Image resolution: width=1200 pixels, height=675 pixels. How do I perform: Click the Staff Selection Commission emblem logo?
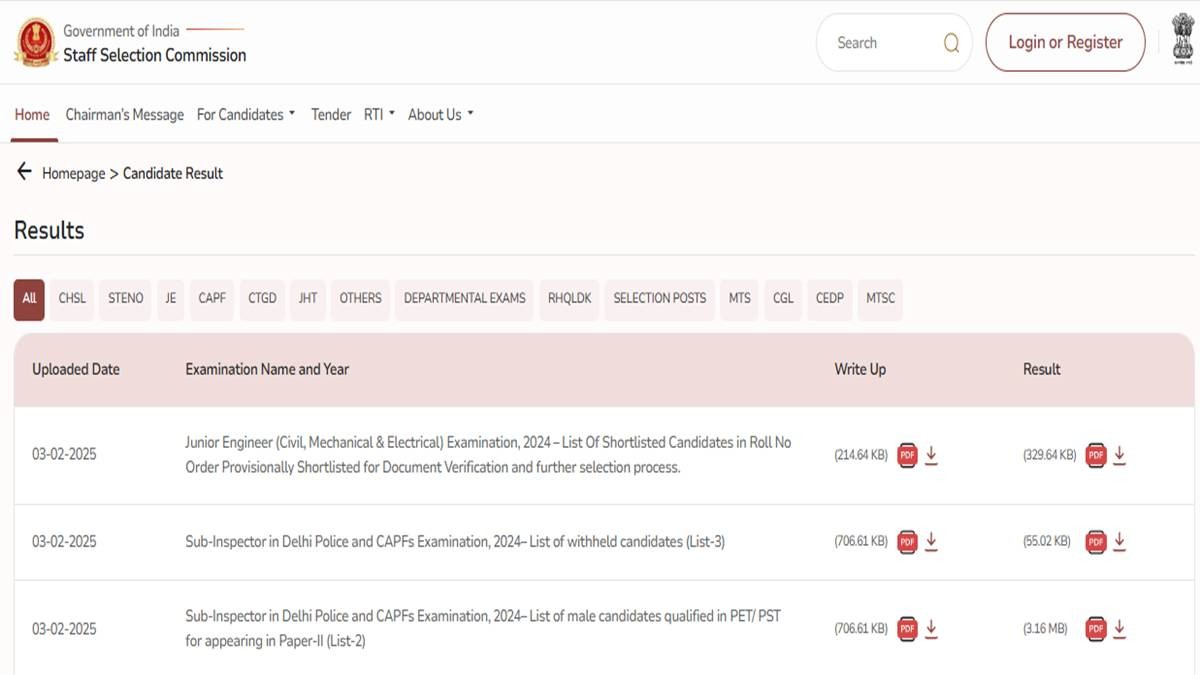34,42
